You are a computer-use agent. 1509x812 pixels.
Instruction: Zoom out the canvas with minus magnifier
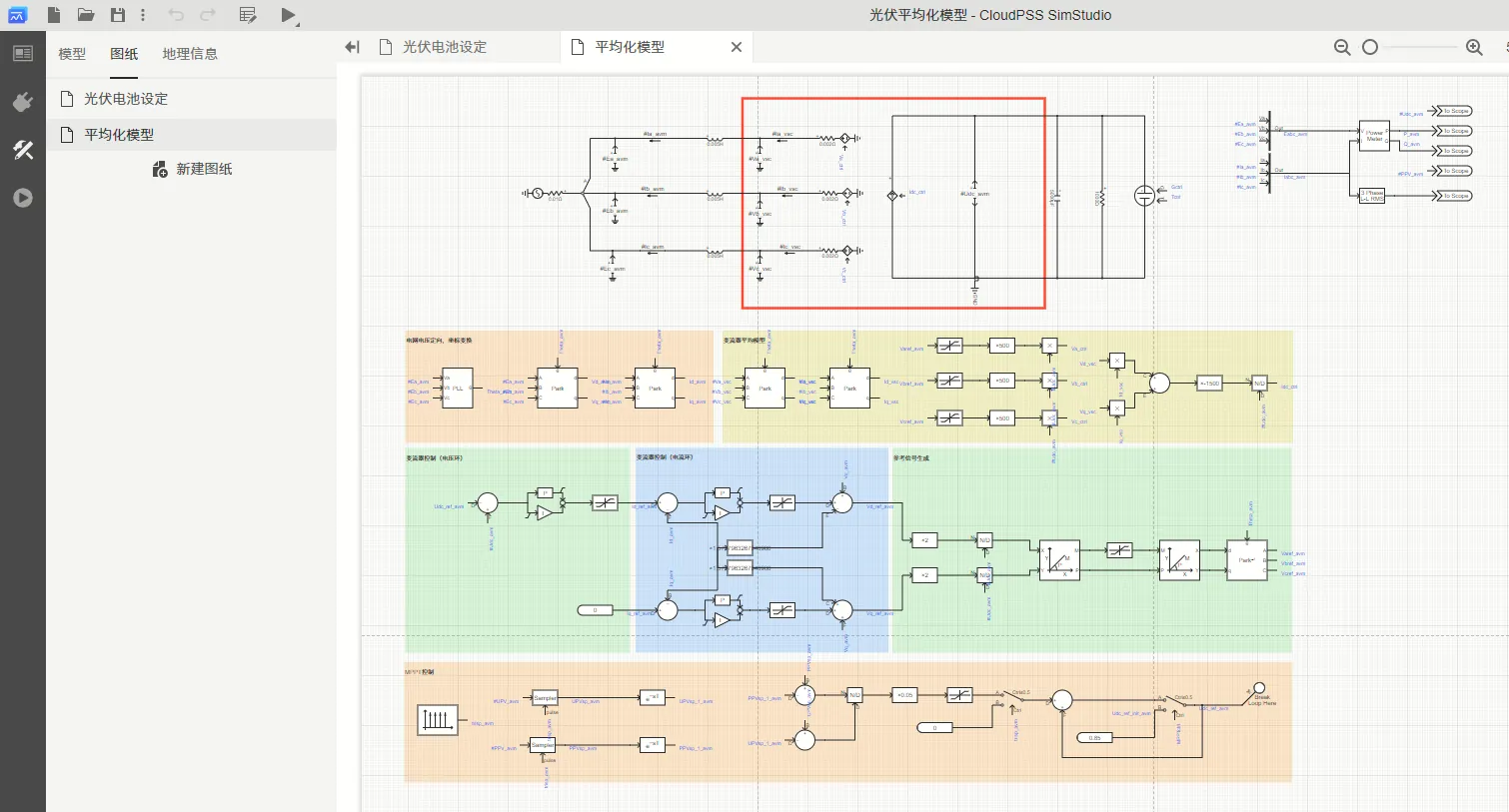click(1342, 47)
